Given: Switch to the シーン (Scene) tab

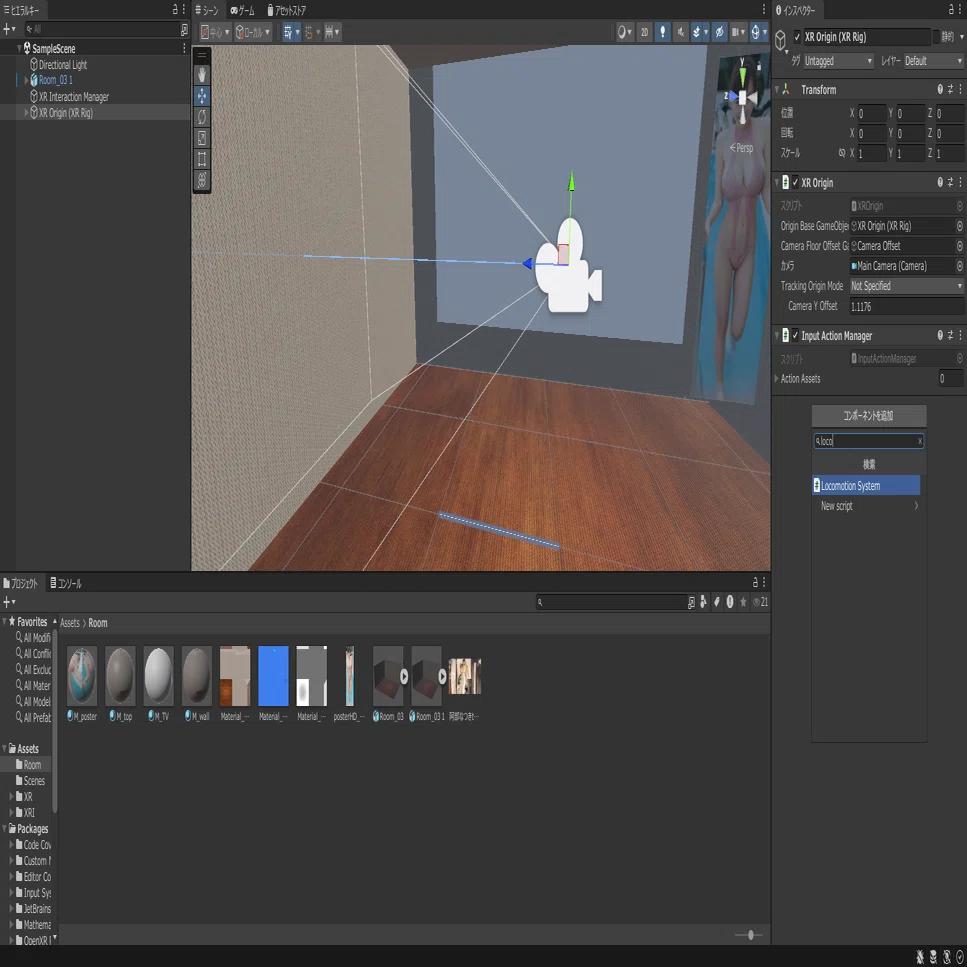Looking at the screenshot, I should click(x=207, y=10).
